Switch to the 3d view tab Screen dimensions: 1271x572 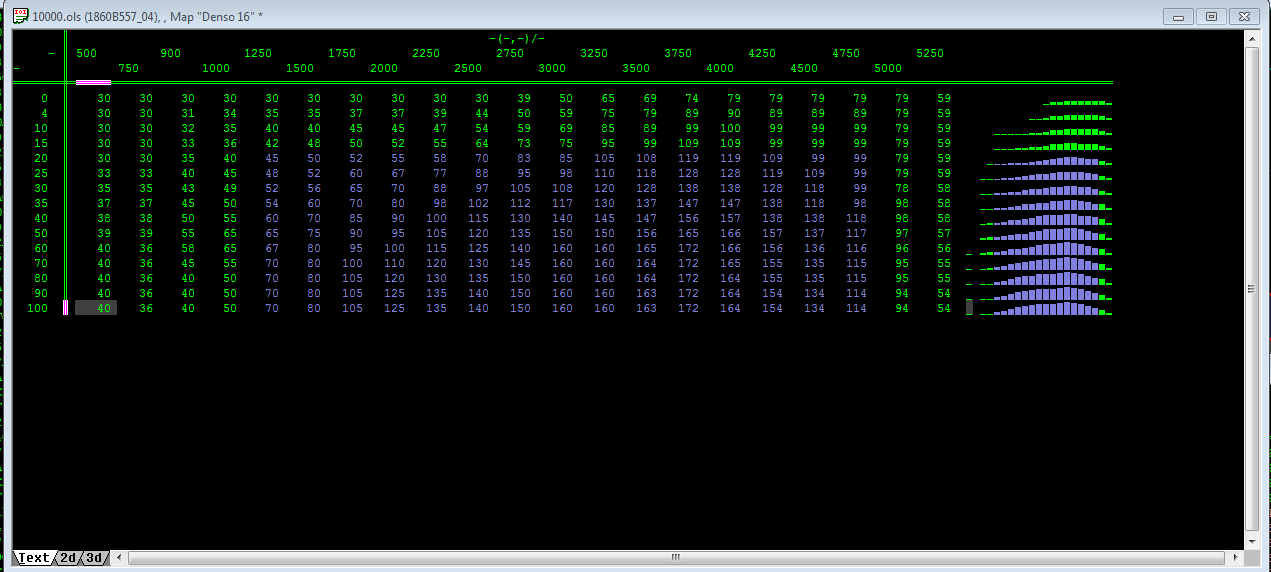coord(94,558)
